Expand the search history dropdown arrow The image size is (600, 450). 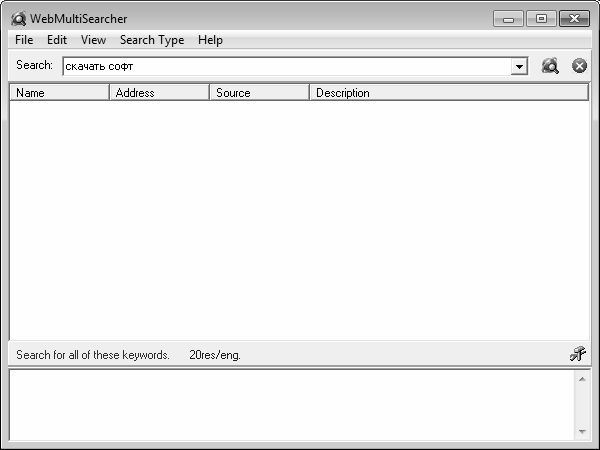(519, 67)
